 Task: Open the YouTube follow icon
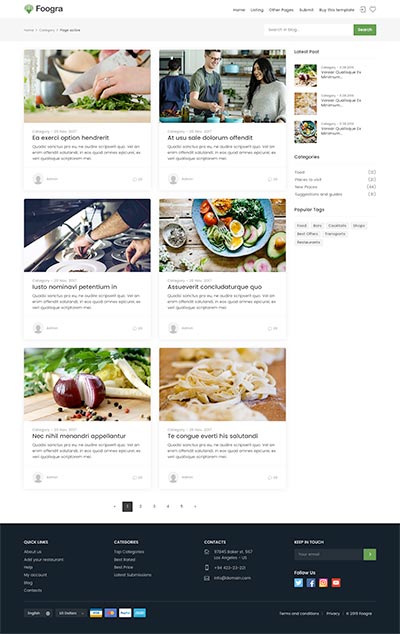click(336, 583)
